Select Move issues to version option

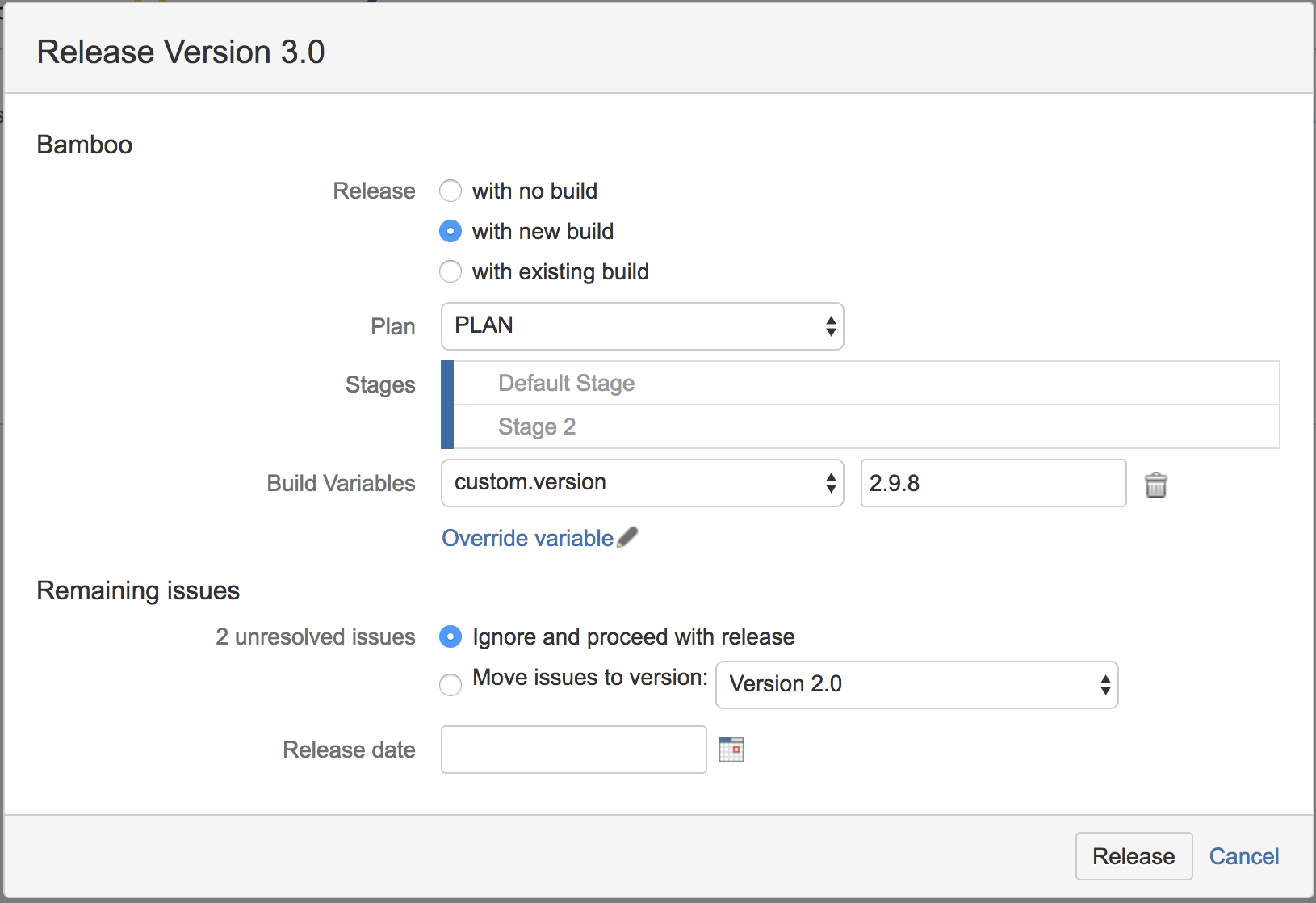point(451,685)
